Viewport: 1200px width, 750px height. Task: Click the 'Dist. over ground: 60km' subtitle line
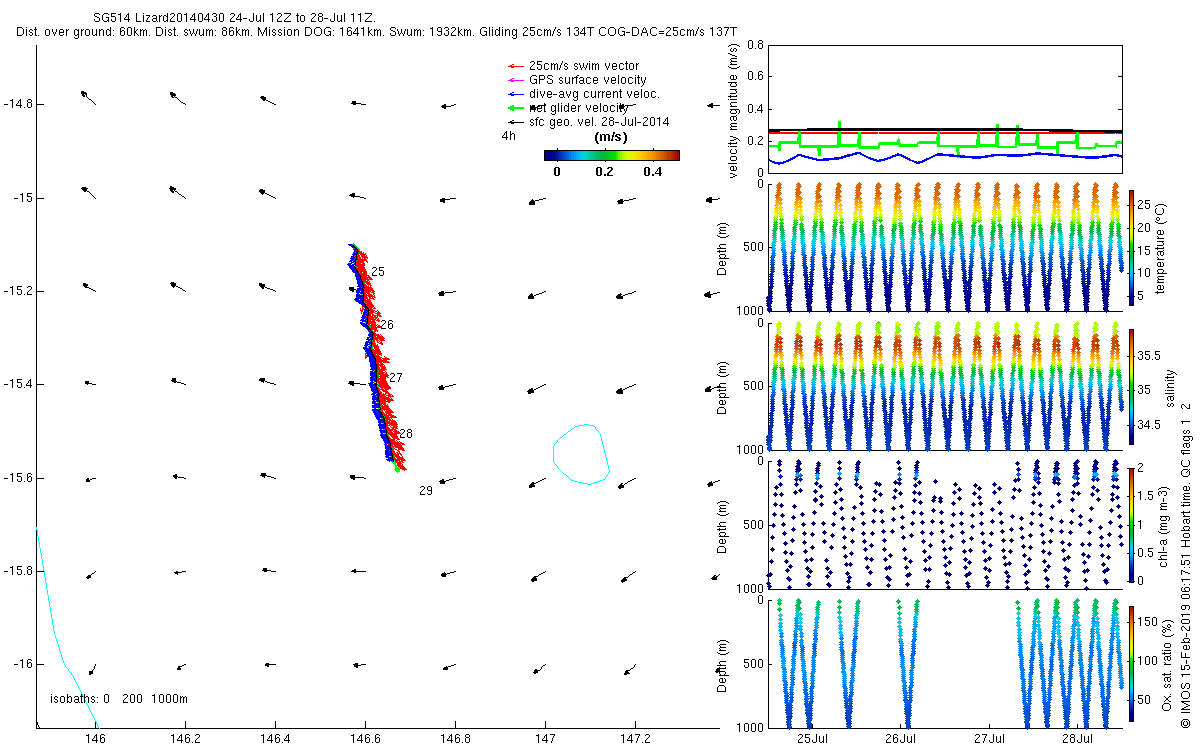(x=377, y=33)
